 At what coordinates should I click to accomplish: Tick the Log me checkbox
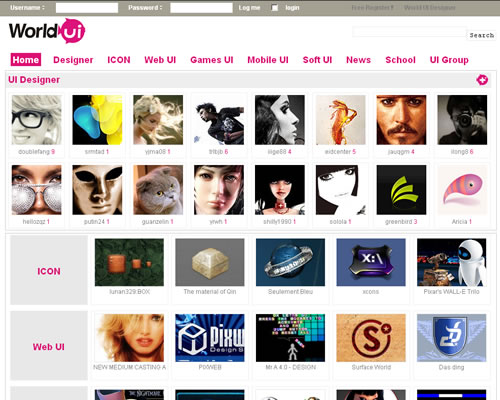(x=275, y=8)
